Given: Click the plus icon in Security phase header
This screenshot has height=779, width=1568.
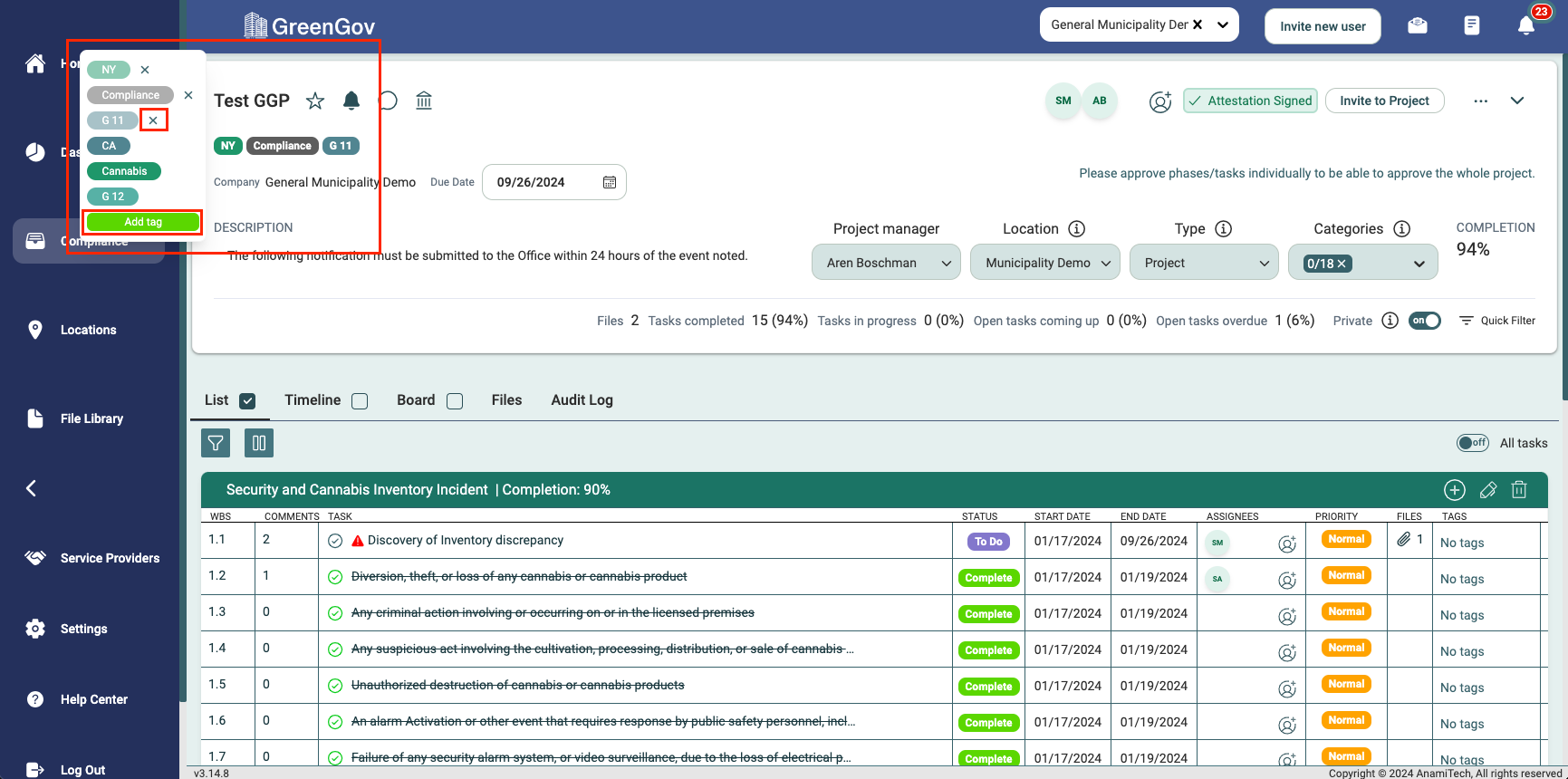Looking at the screenshot, I should 1454,490.
